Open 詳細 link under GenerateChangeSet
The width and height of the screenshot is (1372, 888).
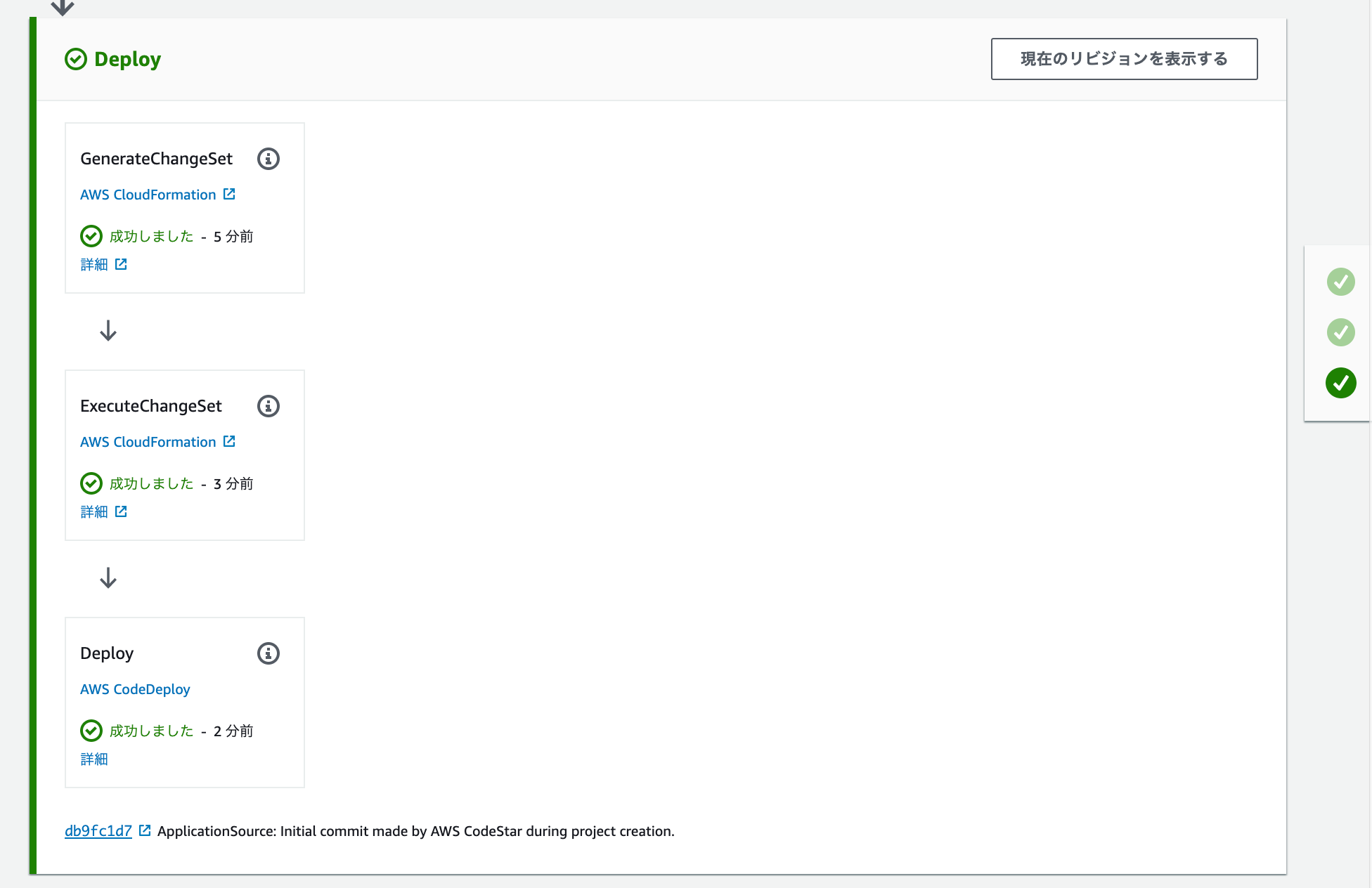(94, 265)
